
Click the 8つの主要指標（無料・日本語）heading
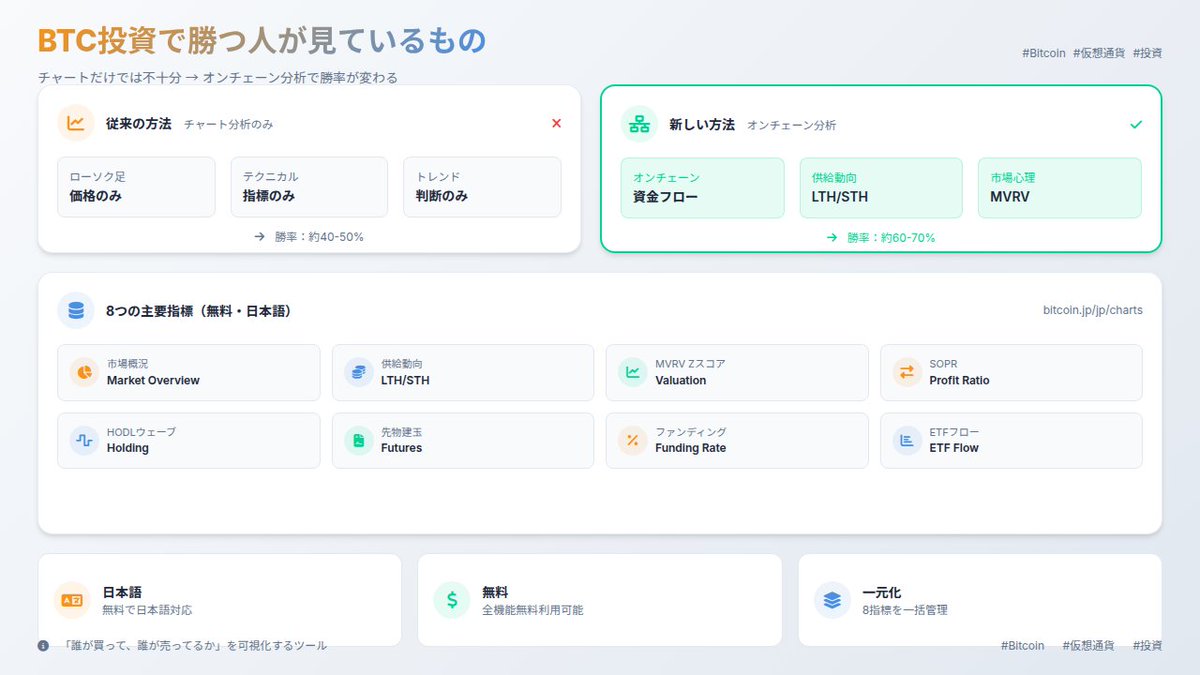[x=199, y=311]
